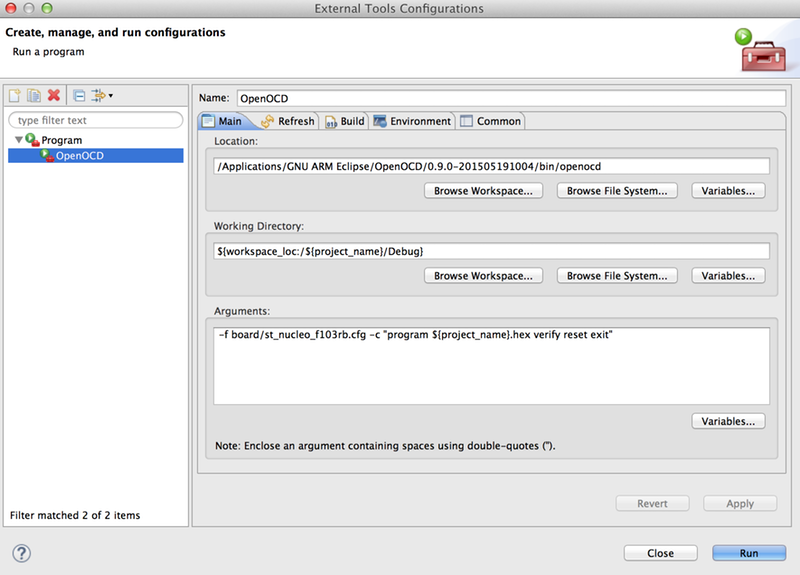
Task: Browse Workspace for Working Directory
Action: [x=483, y=275]
